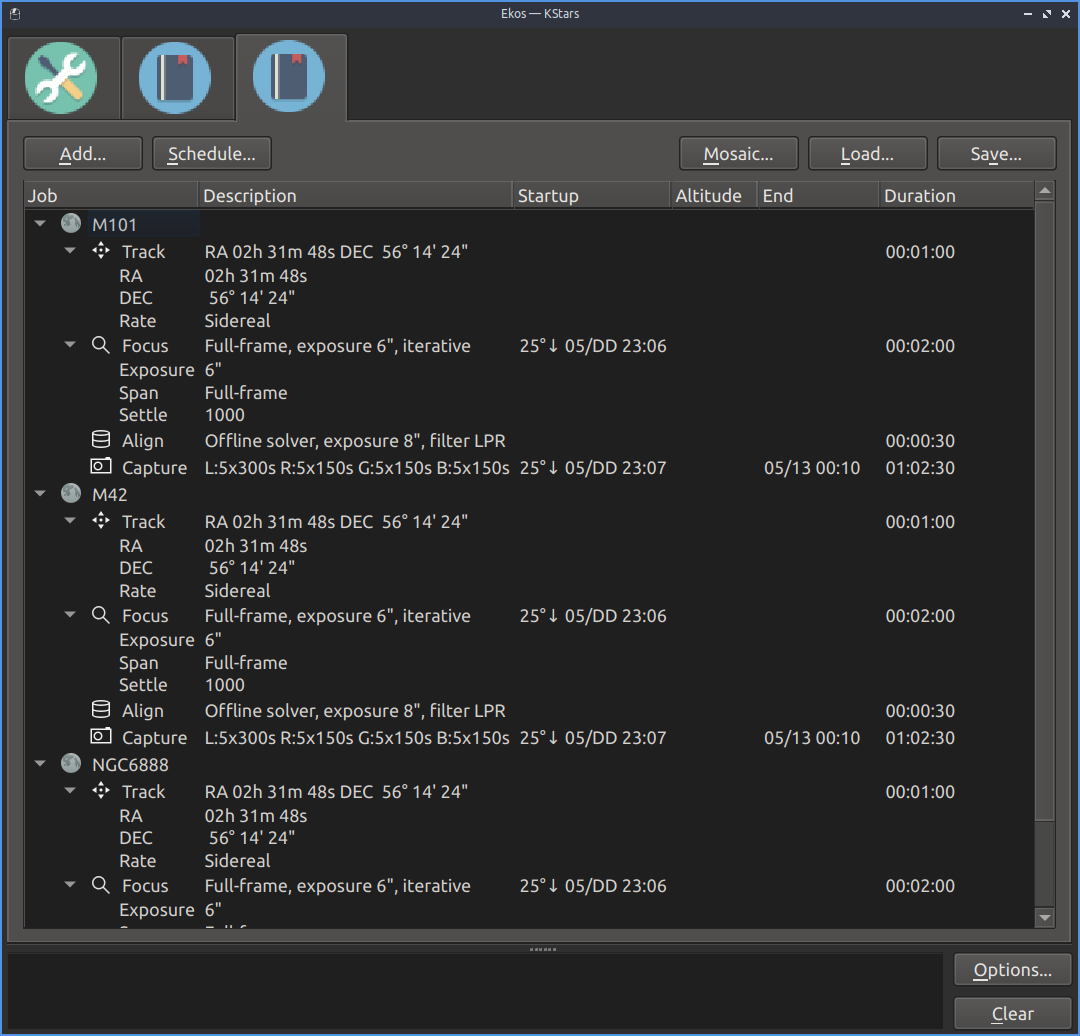Click the globe icon beside M101
Image resolution: width=1080 pixels, height=1036 pixels.
click(x=71, y=223)
